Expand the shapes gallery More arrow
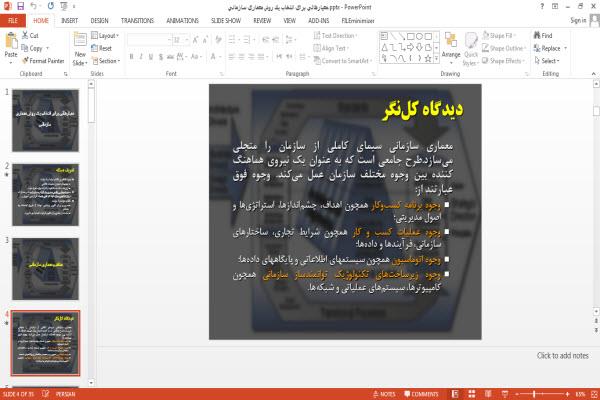 click(x=436, y=59)
